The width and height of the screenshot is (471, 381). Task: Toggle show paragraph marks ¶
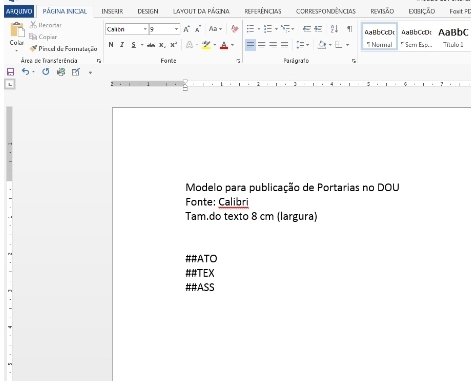pos(349,29)
